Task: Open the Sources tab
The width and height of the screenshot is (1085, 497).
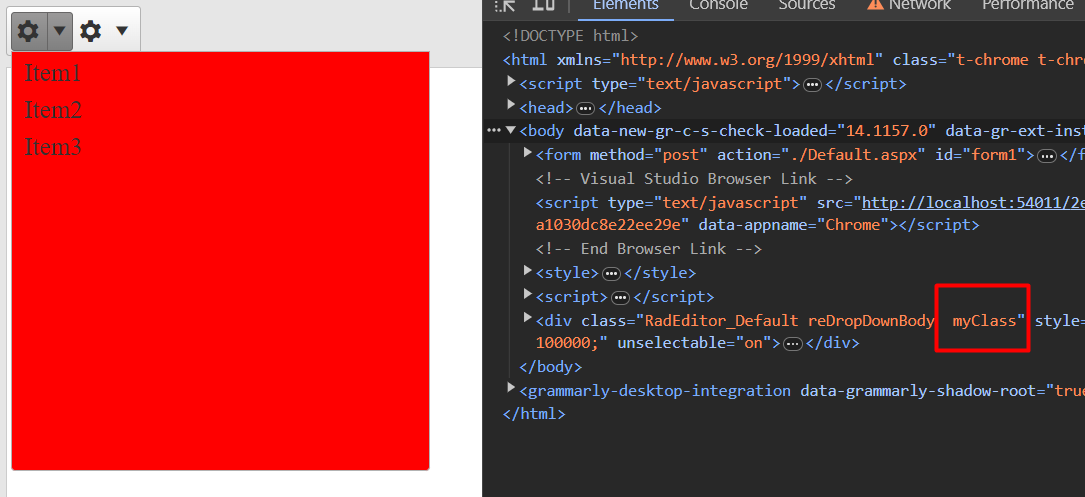Action: pyautogui.click(x=806, y=6)
